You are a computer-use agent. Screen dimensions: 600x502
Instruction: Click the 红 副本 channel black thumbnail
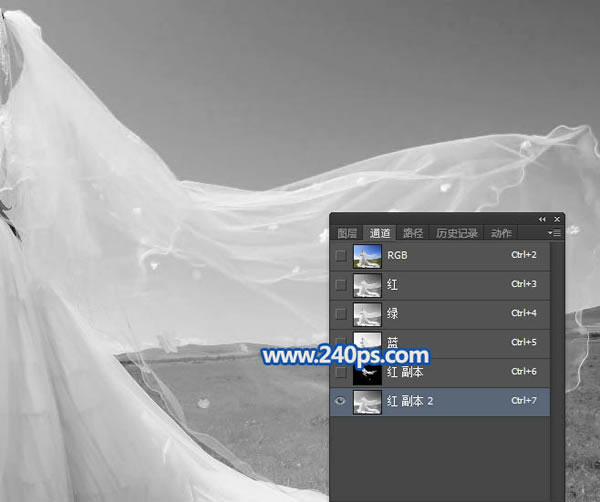367,374
